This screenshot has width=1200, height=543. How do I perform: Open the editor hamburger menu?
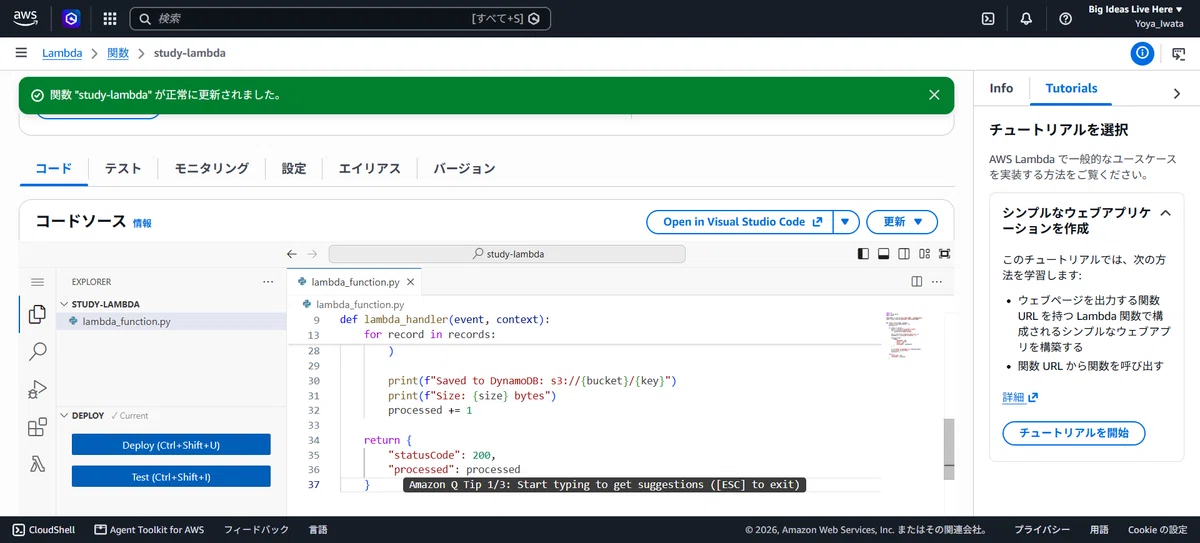pos(37,282)
